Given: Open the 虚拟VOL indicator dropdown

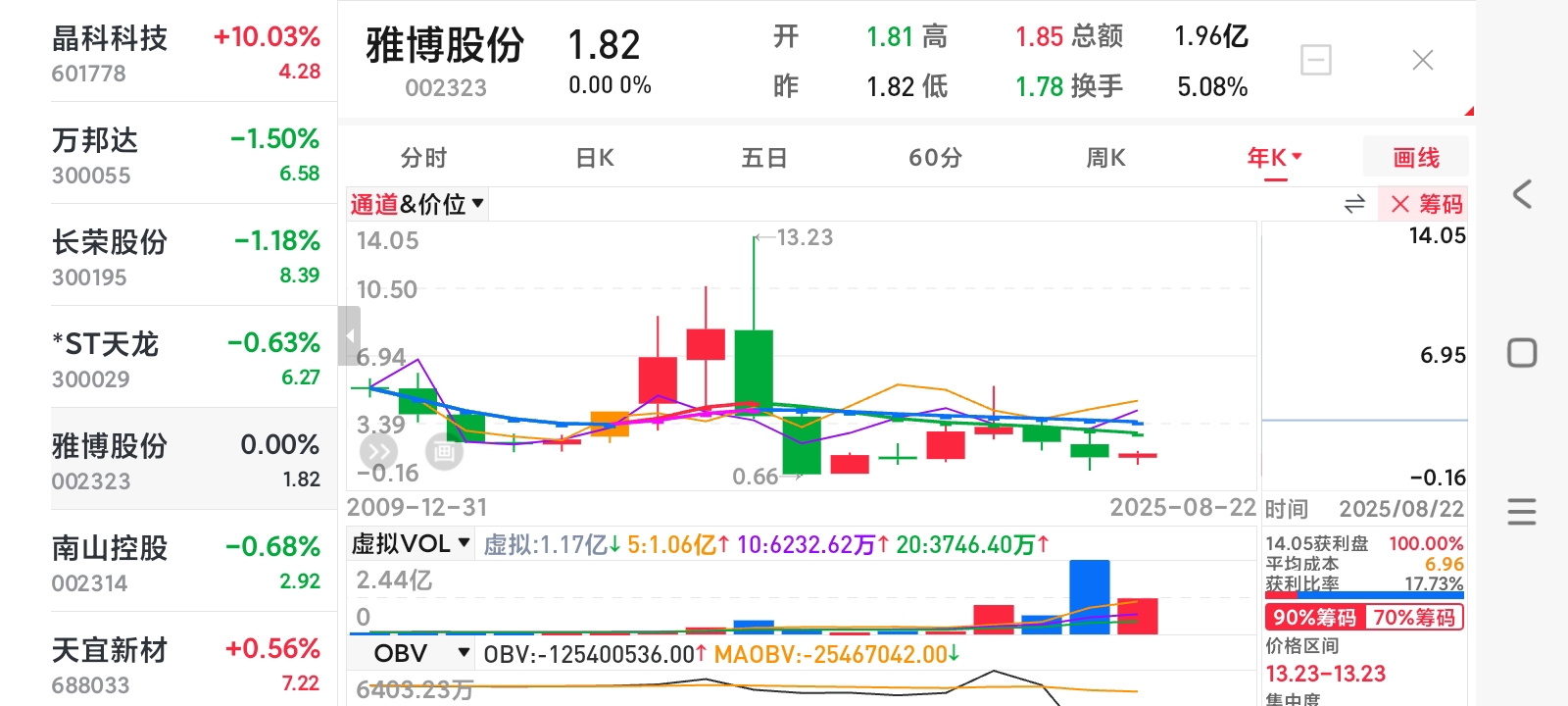Looking at the screenshot, I should pos(411,543).
